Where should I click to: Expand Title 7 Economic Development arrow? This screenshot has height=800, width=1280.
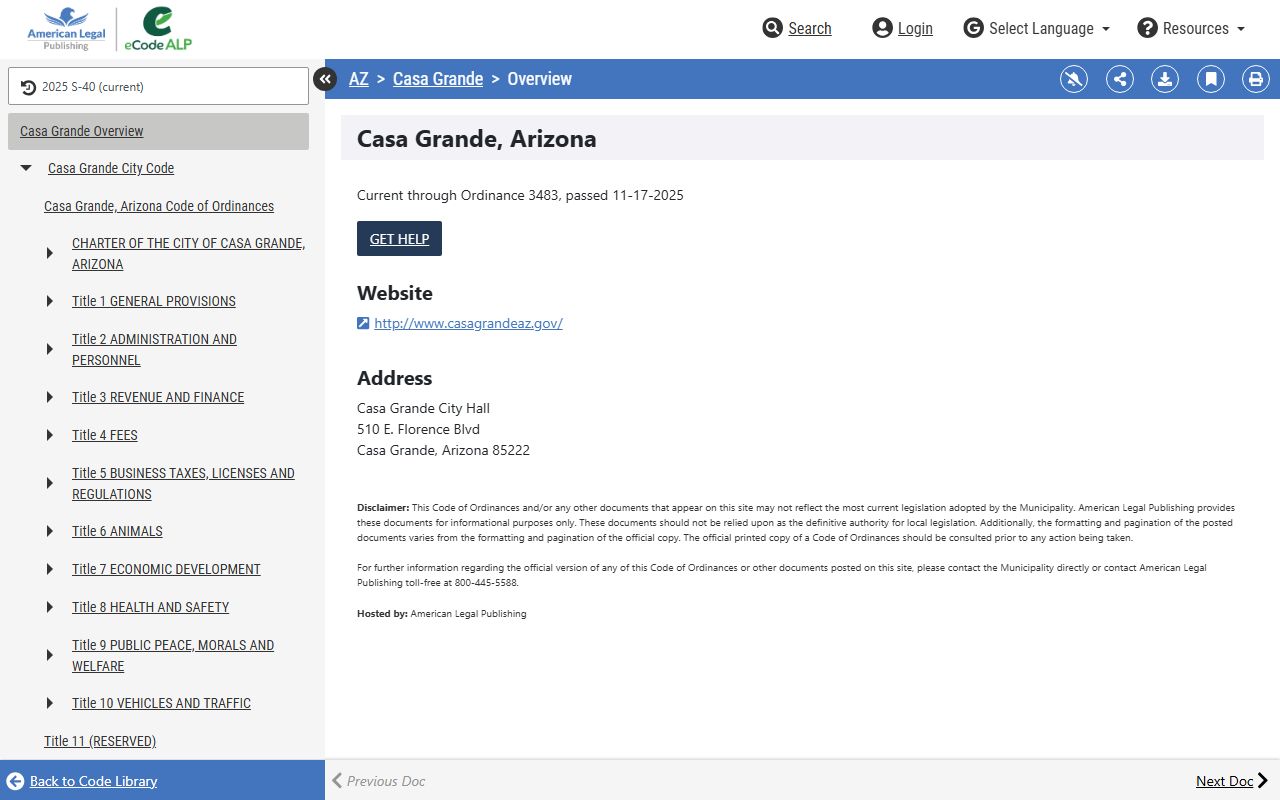coord(50,569)
